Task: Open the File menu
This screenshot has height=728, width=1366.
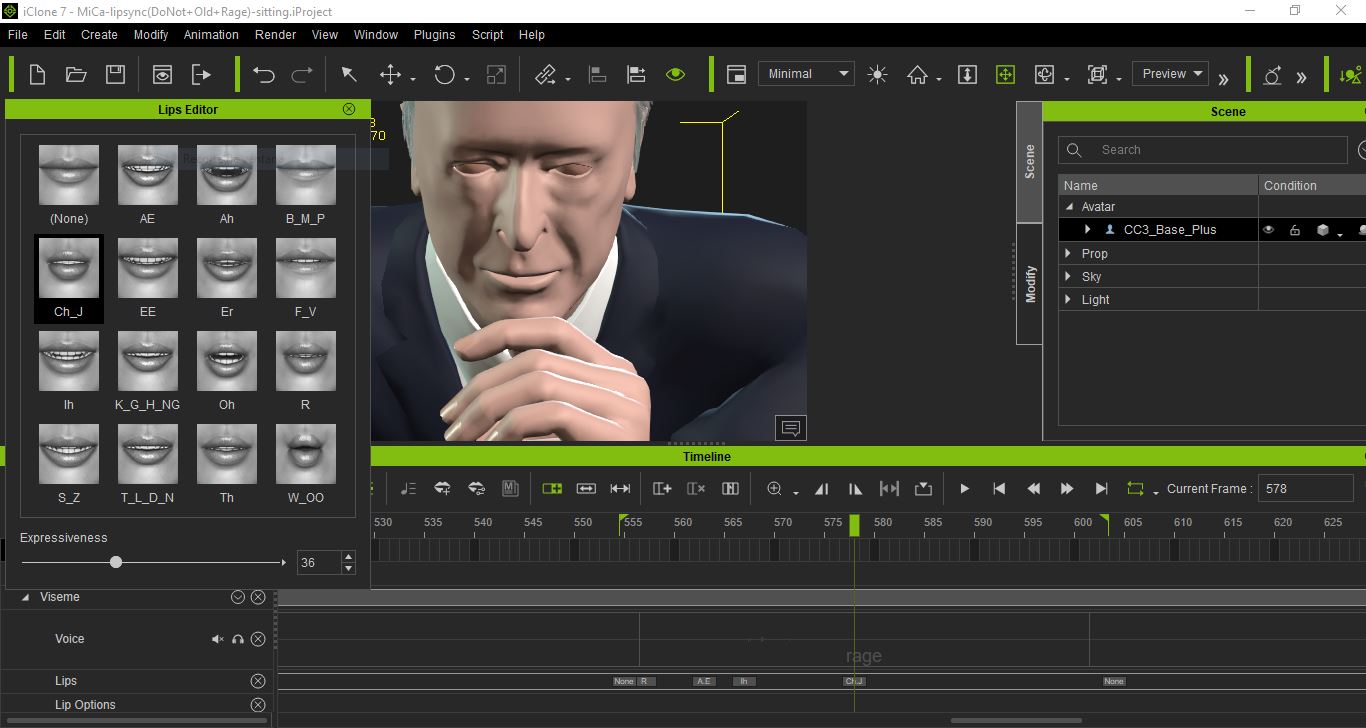Action: point(17,34)
